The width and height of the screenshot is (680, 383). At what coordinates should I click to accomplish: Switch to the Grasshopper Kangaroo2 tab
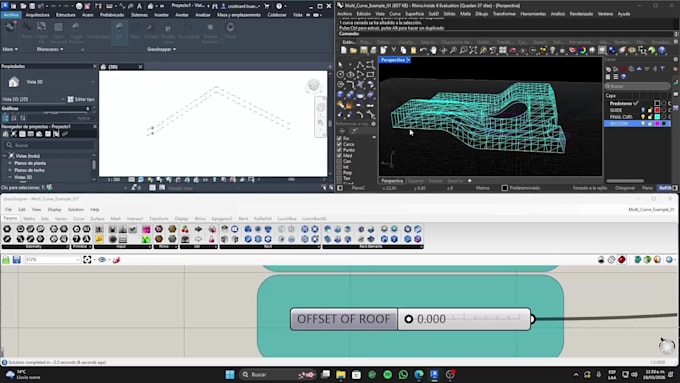coord(222,219)
